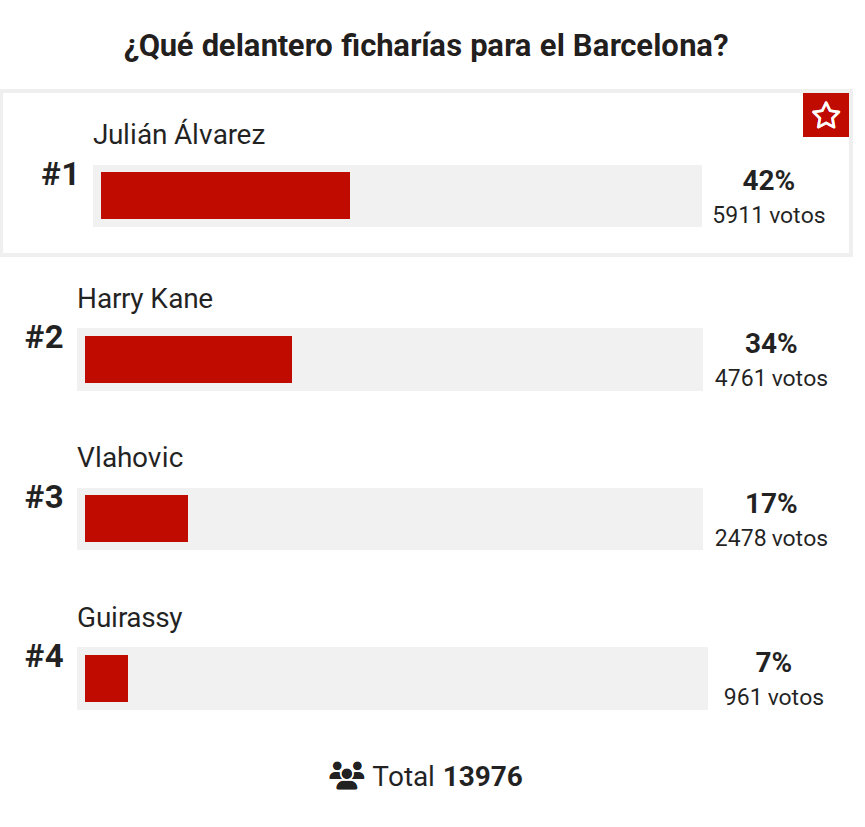Image resolution: width=865 pixels, height=827 pixels.
Task: Click the #3 rank badge
Action: click(44, 497)
